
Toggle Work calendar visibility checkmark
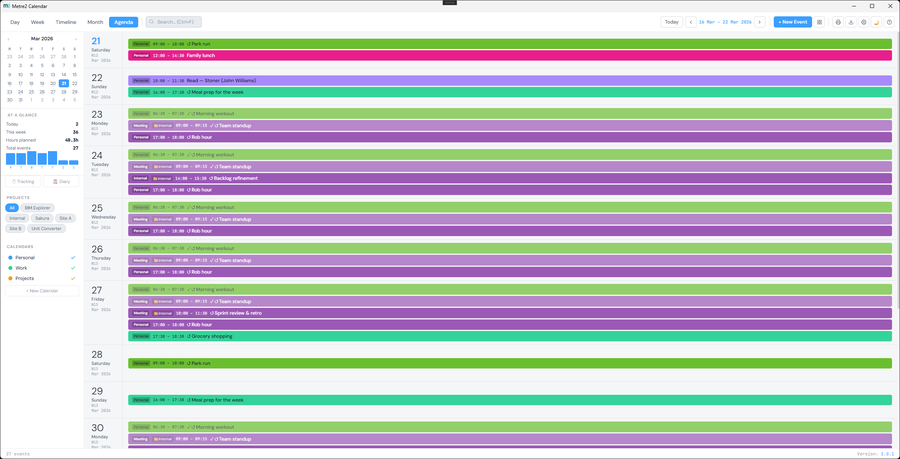coord(73,268)
